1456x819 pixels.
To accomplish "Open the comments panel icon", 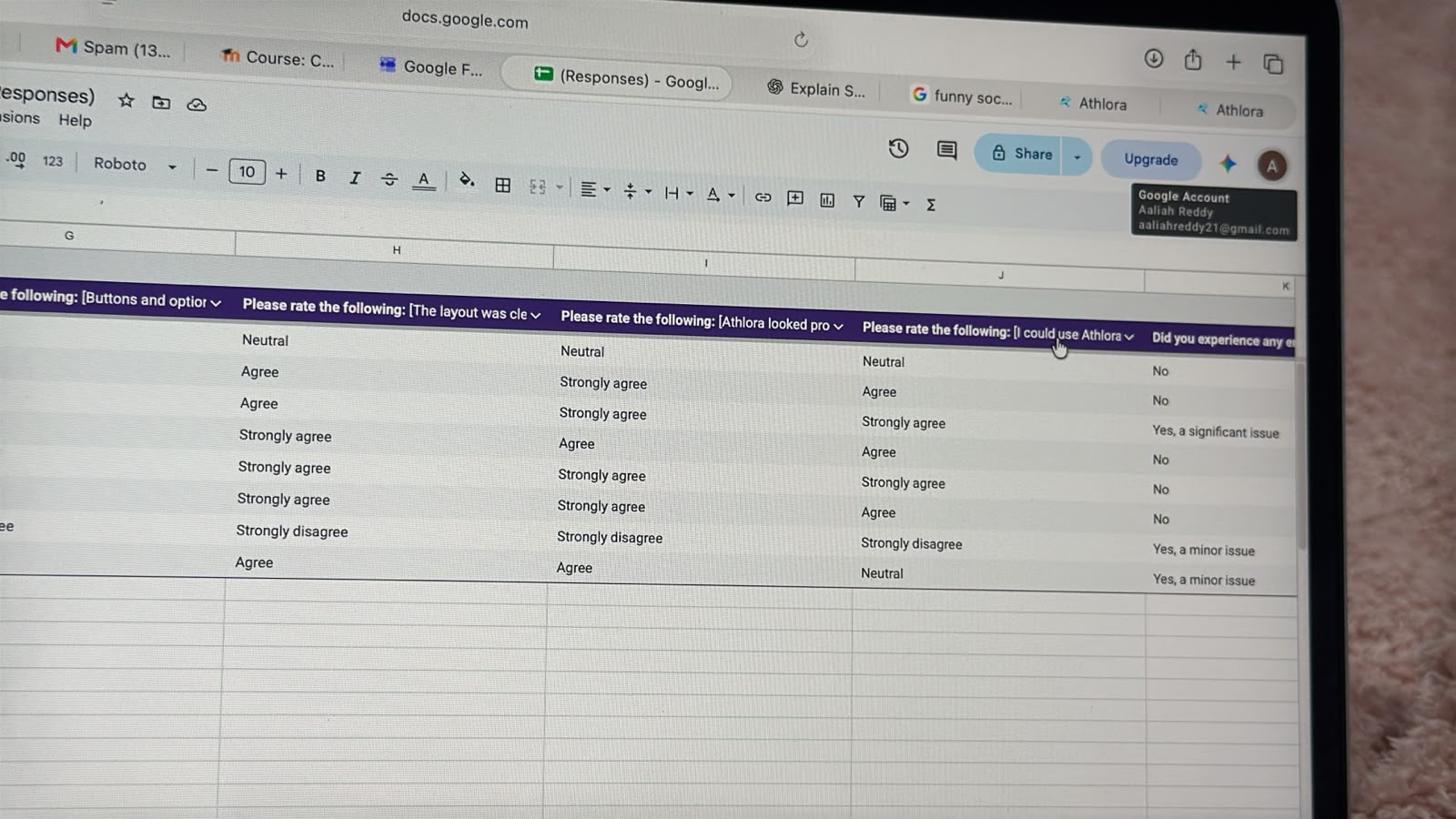I will [946, 150].
